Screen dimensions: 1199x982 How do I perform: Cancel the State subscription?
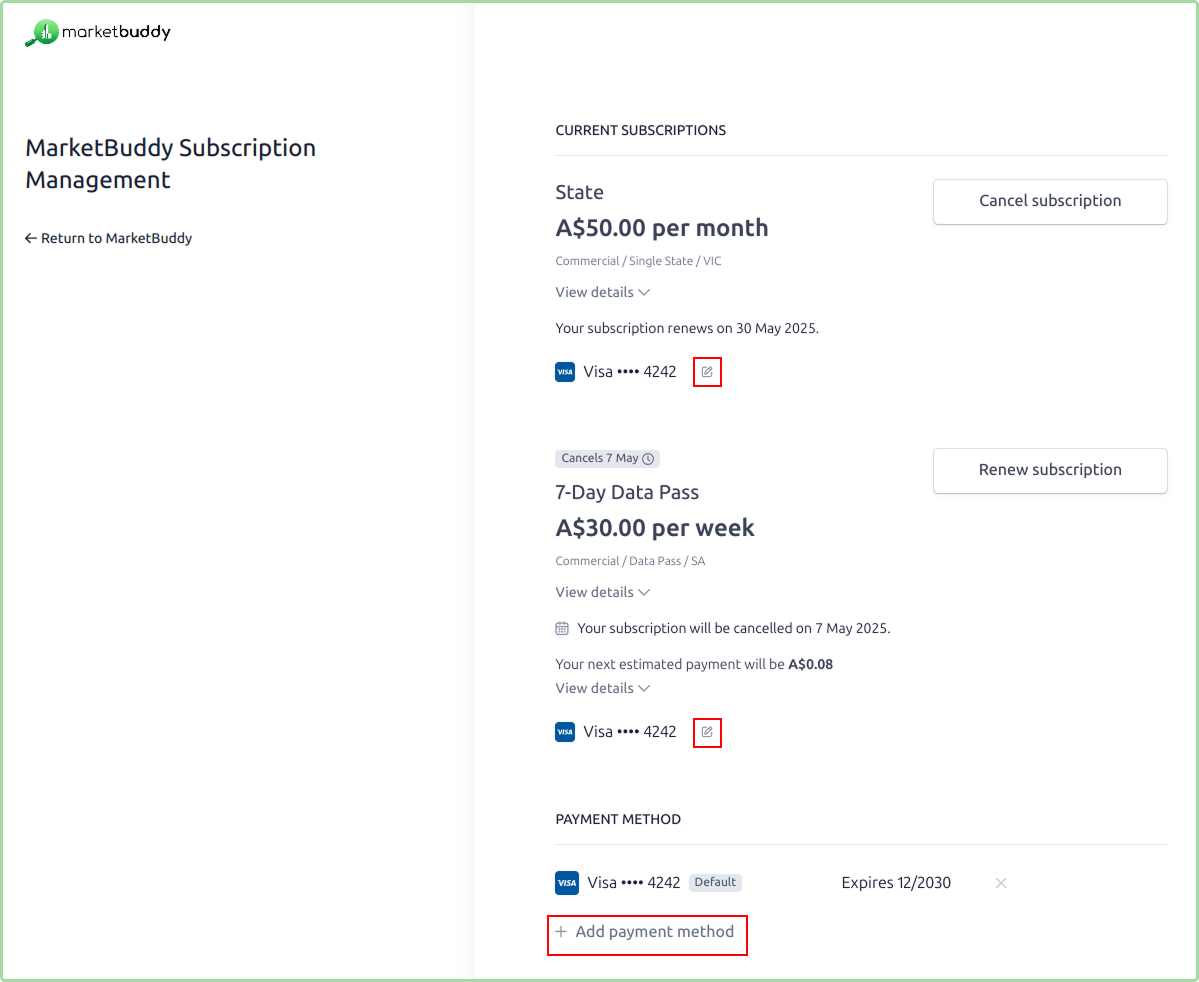(1049, 201)
